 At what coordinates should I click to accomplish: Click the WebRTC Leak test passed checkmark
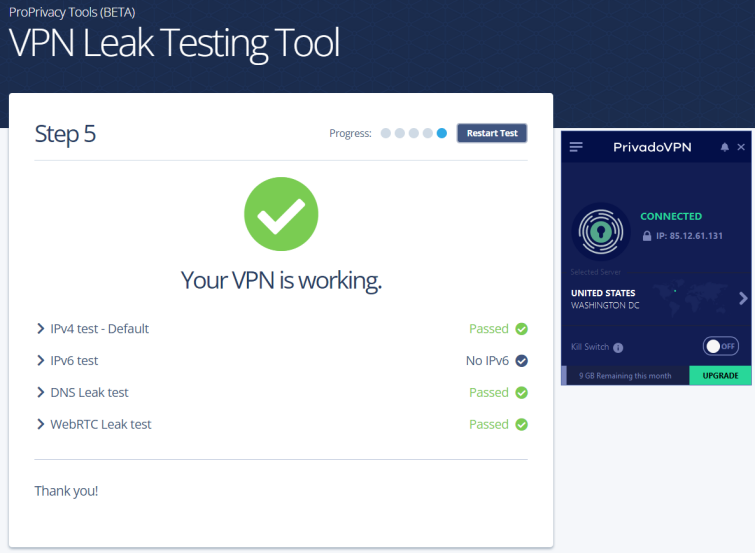(x=521, y=424)
